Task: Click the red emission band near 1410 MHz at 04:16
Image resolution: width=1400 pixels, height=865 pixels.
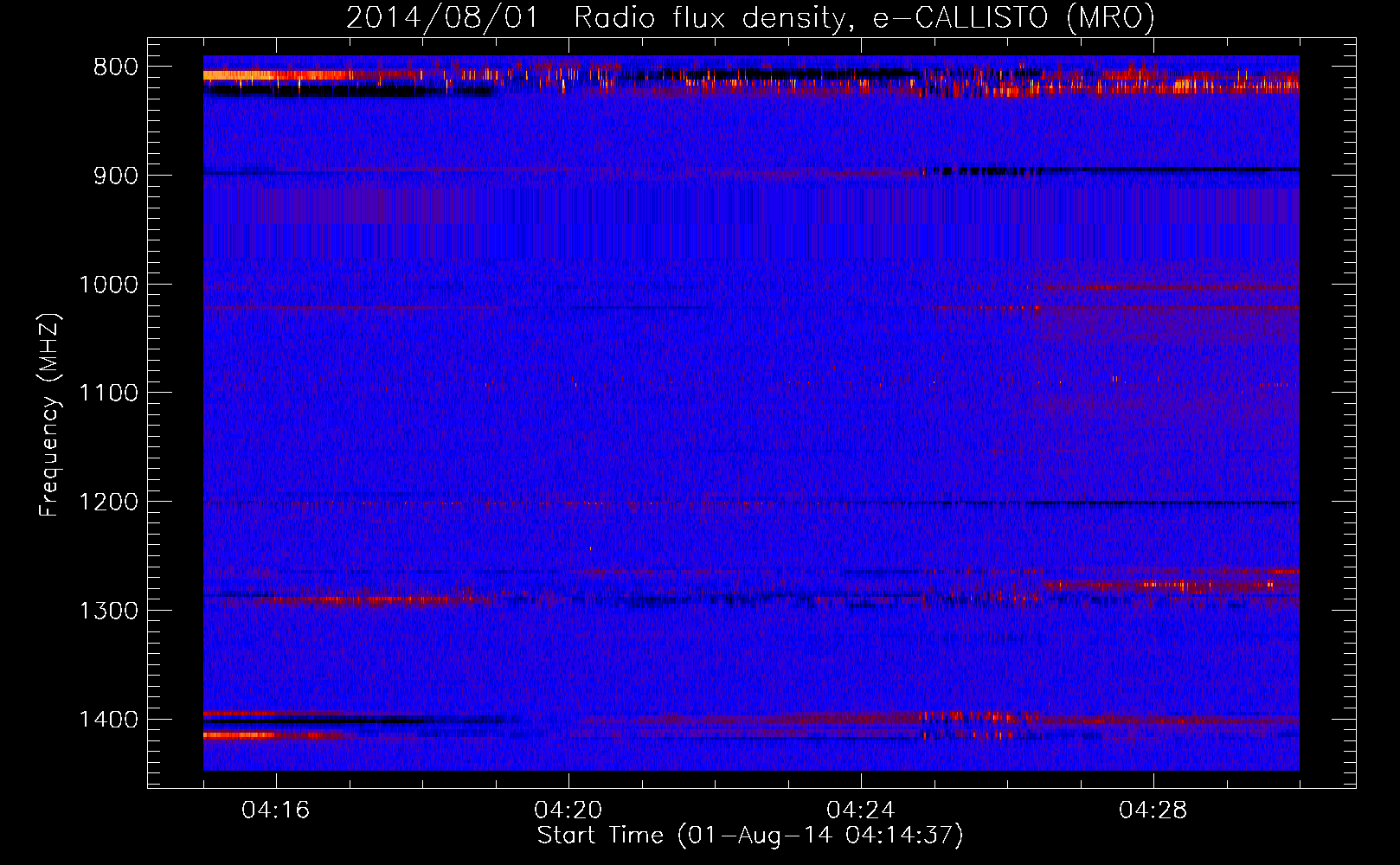Action: (x=241, y=735)
